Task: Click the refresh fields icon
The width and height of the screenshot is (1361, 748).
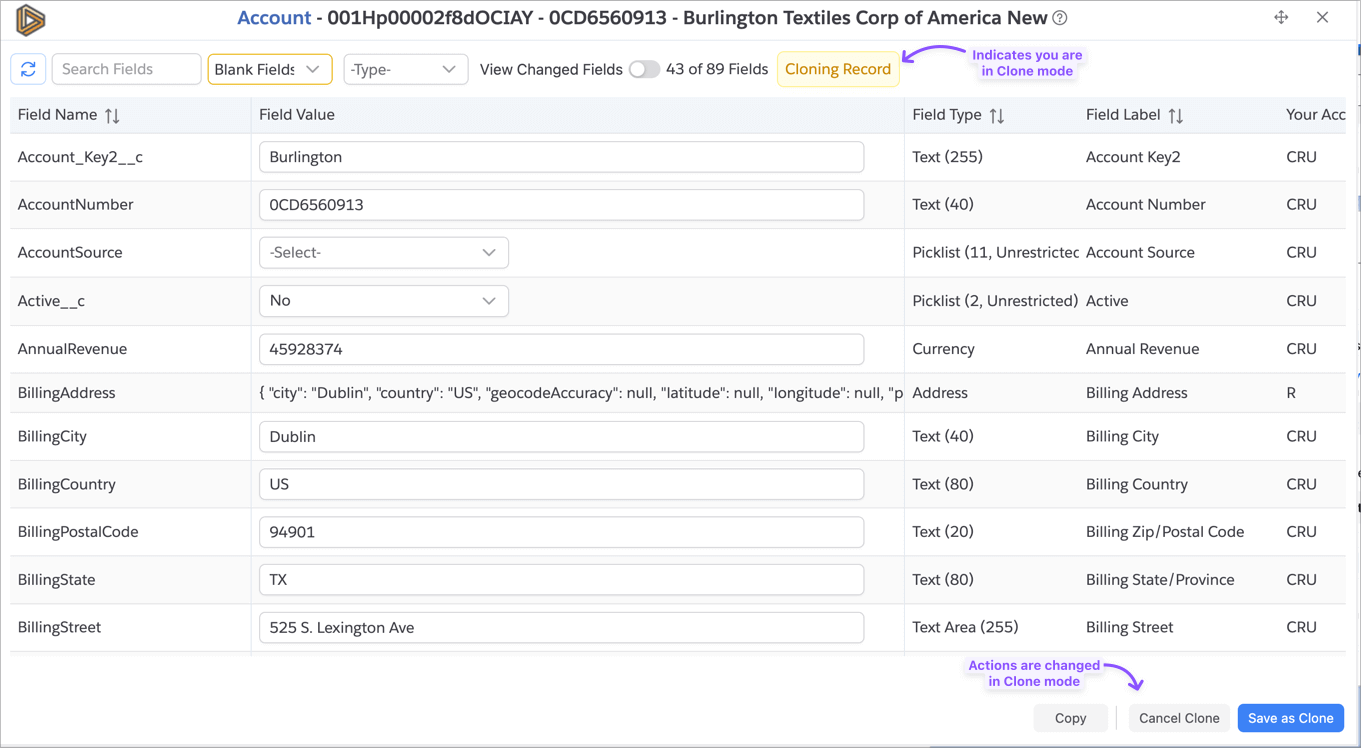Action: click(28, 69)
